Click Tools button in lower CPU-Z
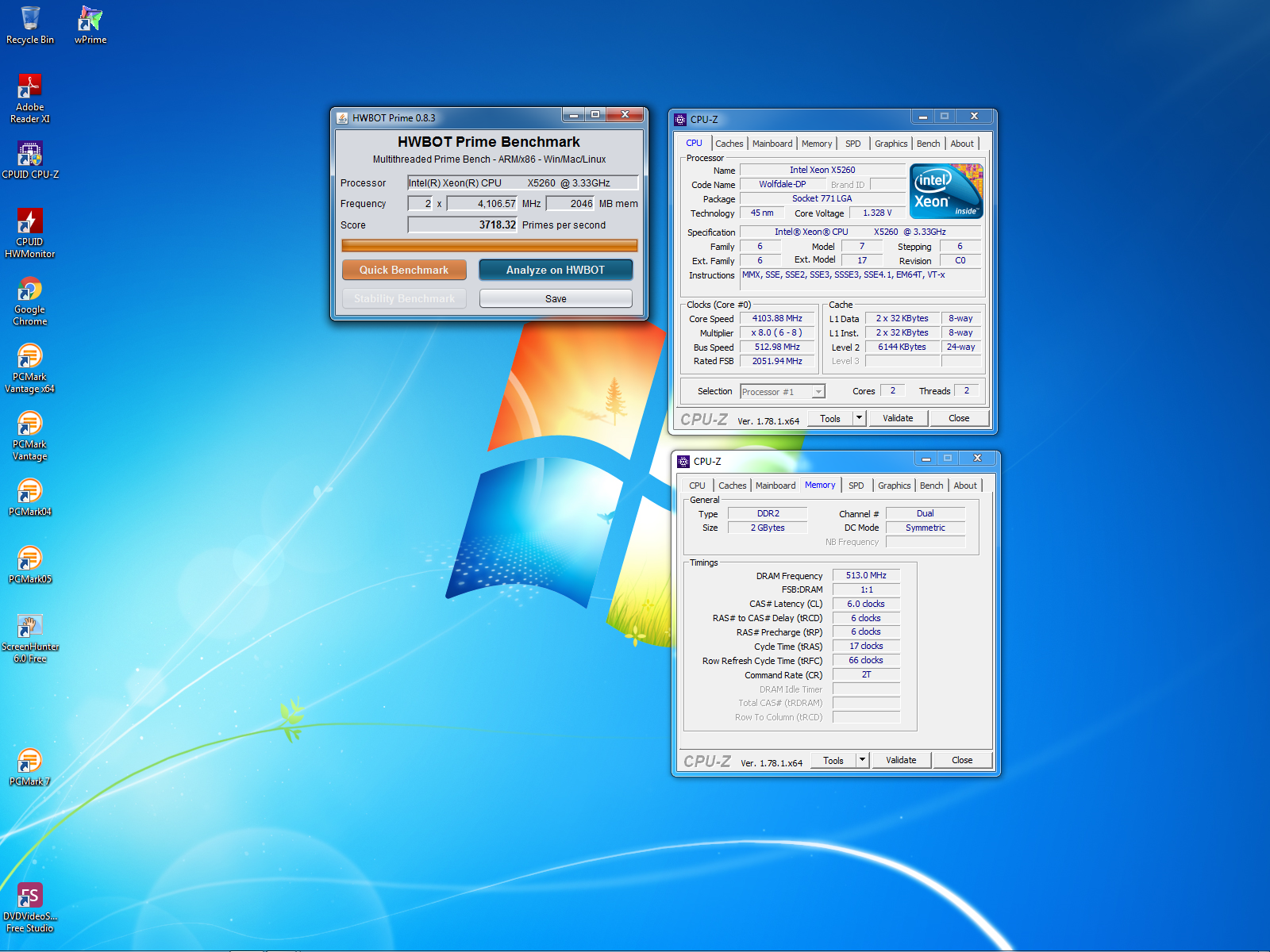Viewport: 1270px width, 952px height. pyautogui.click(x=833, y=760)
